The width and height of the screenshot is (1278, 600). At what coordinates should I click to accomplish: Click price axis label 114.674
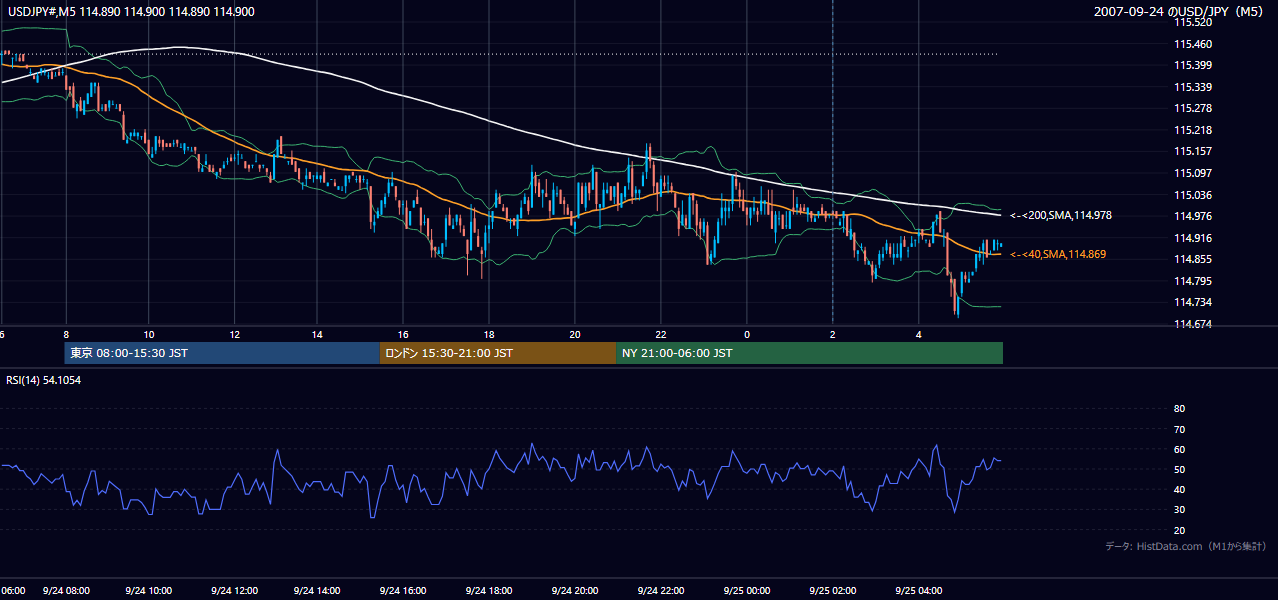coord(1193,324)
